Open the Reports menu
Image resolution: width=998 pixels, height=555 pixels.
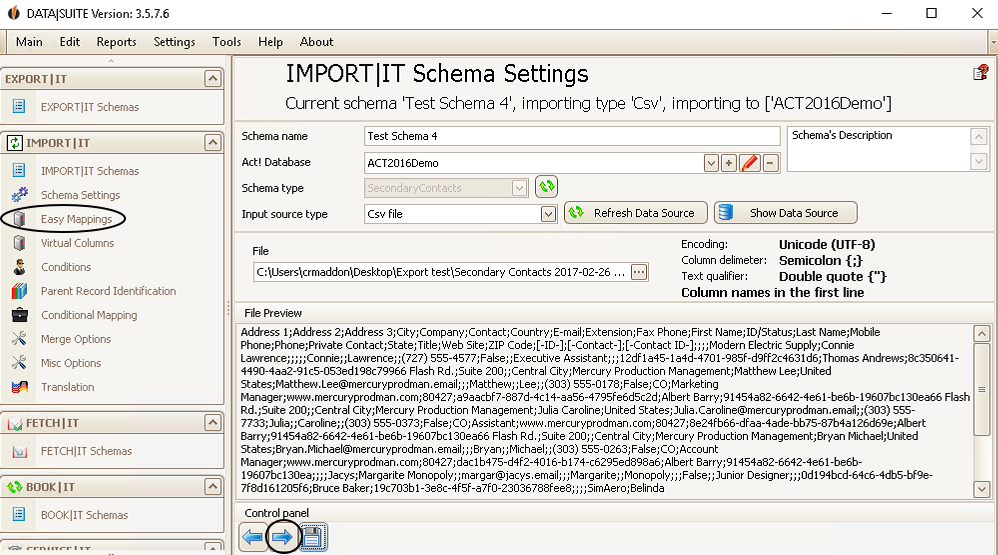pyautogui.click(x=116, y=41)
